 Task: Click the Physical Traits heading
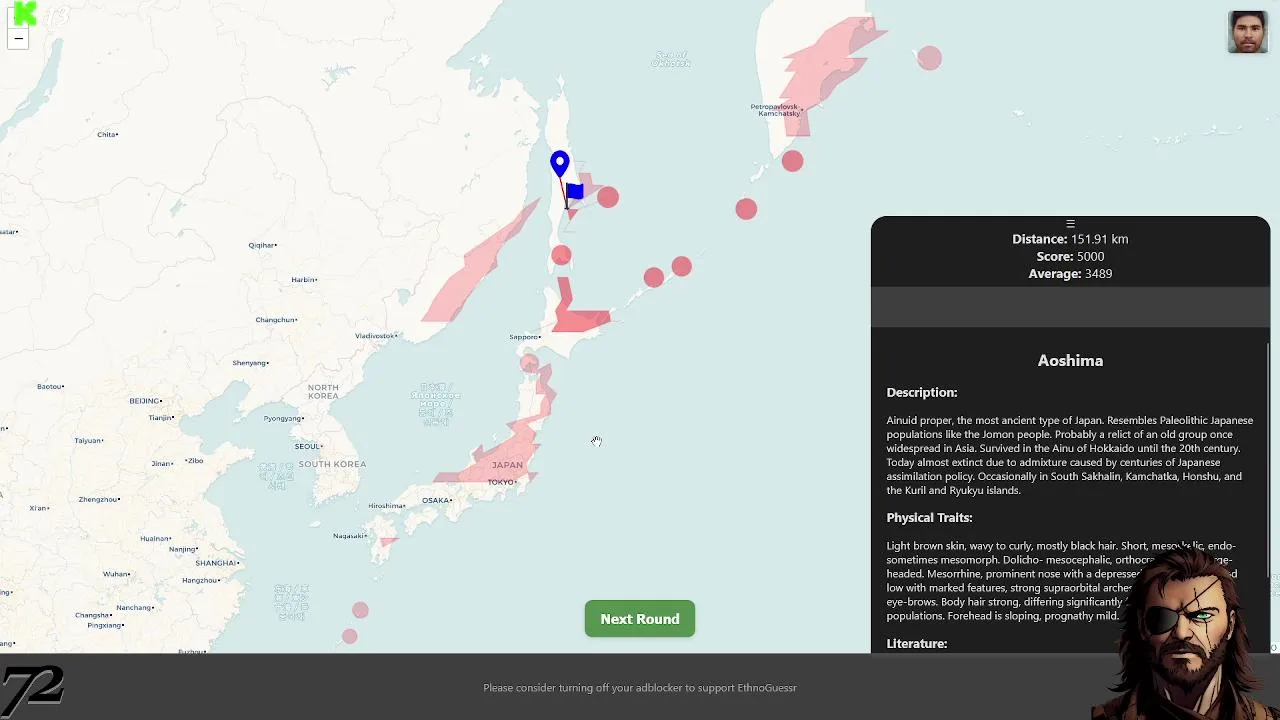929,517
